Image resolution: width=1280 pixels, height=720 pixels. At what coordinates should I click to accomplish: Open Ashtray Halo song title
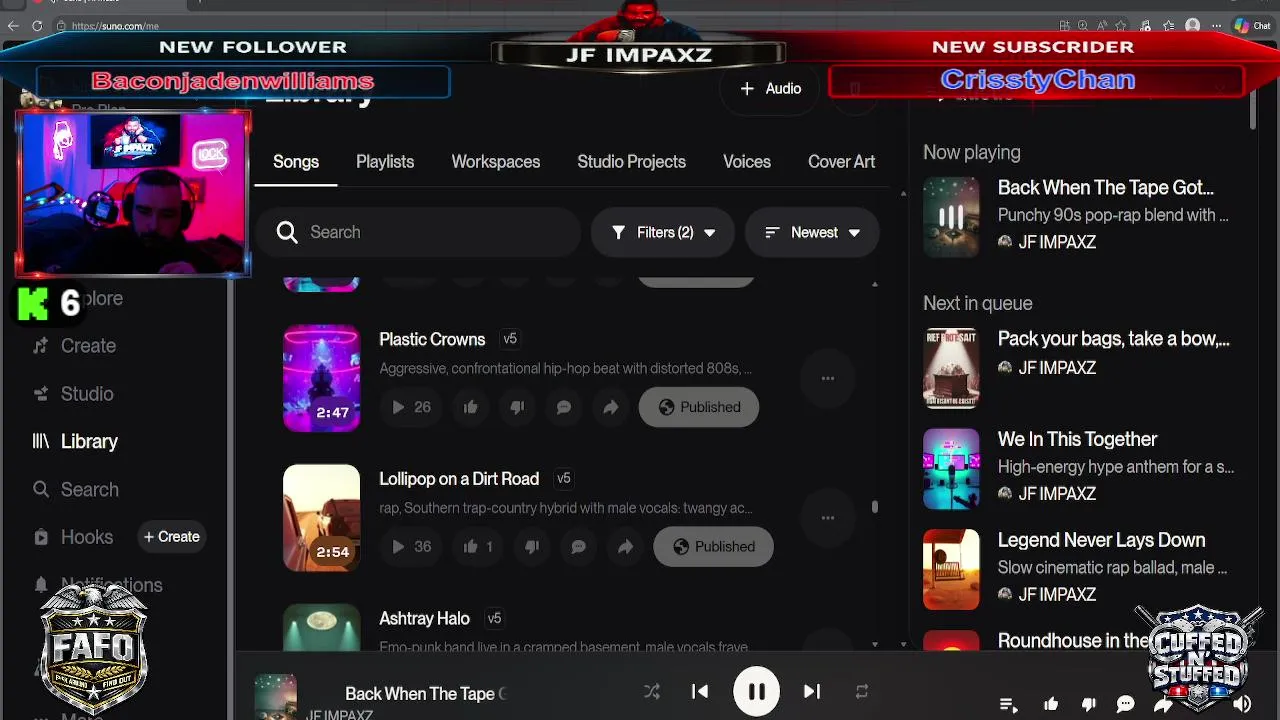(x=424, y=619)
